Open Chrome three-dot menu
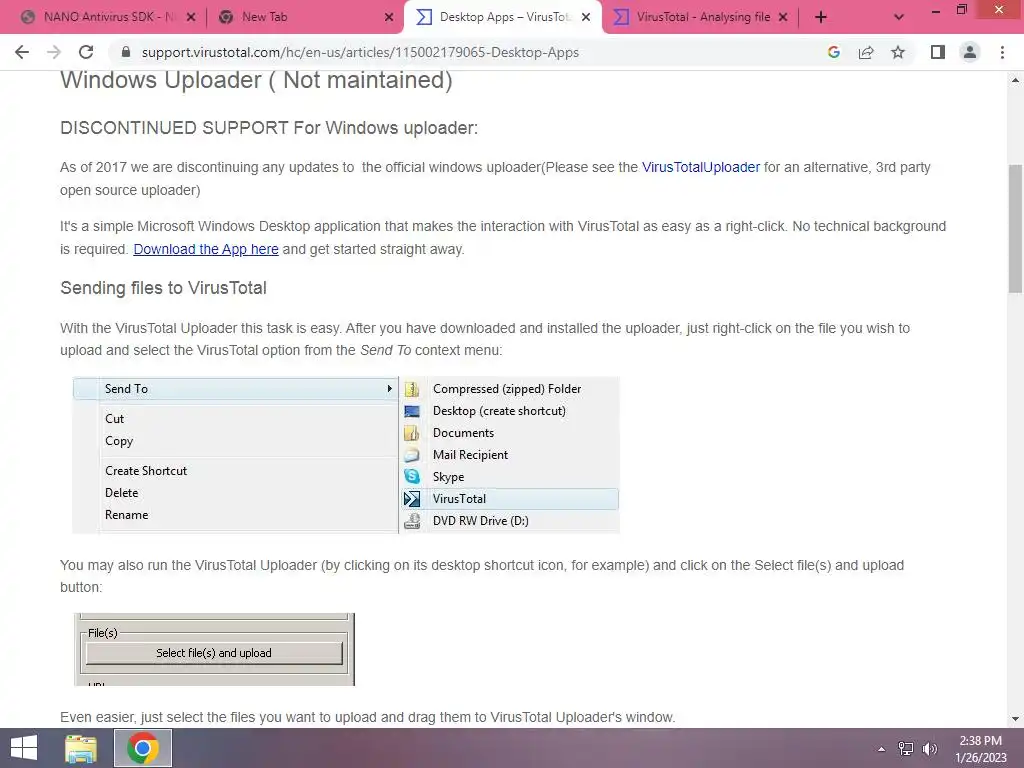The height and width of the screenshot is (768, 1024). (x=1002, y=52)
